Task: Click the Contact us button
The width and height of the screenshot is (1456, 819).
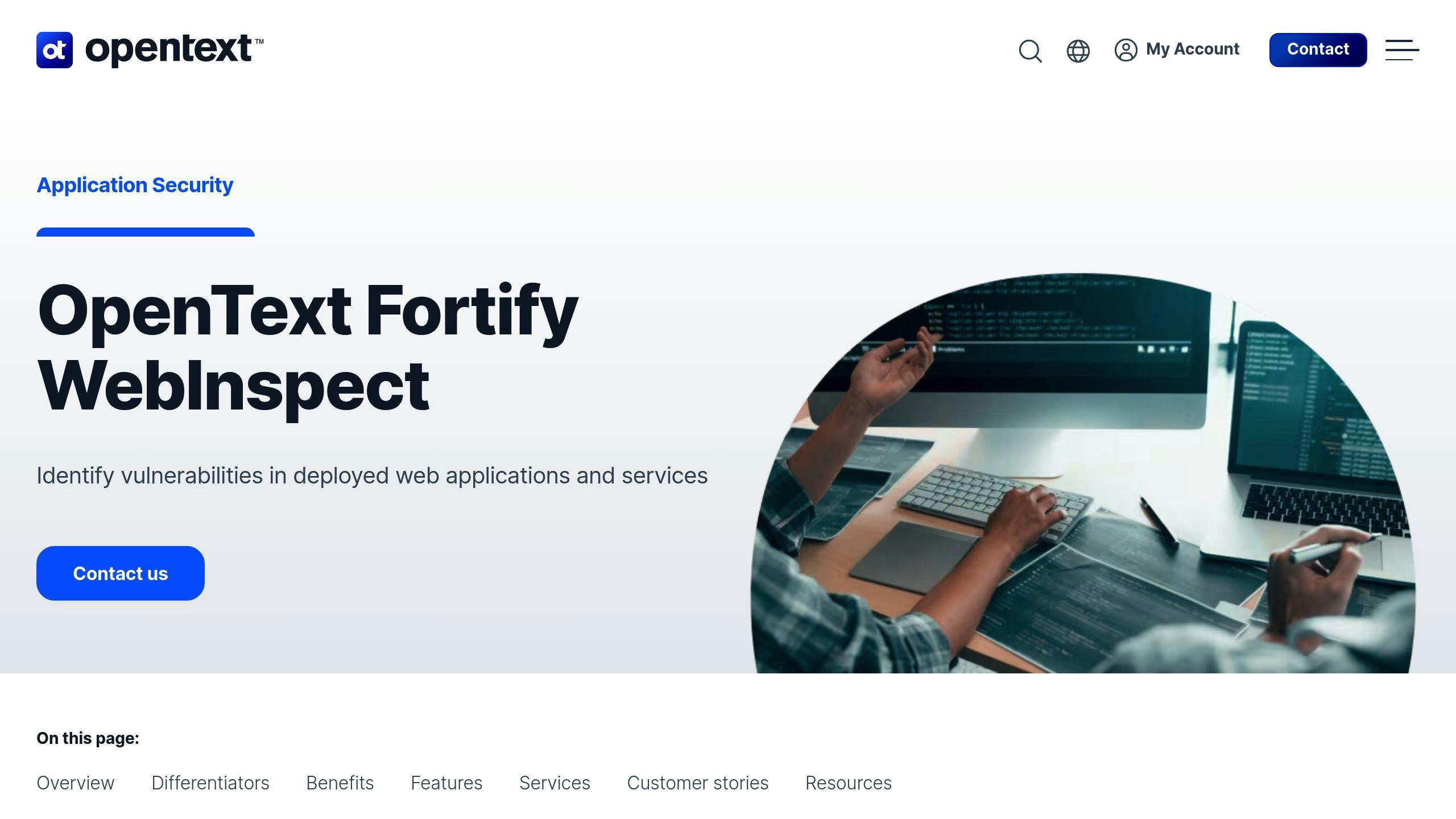Action: (120, 573)
